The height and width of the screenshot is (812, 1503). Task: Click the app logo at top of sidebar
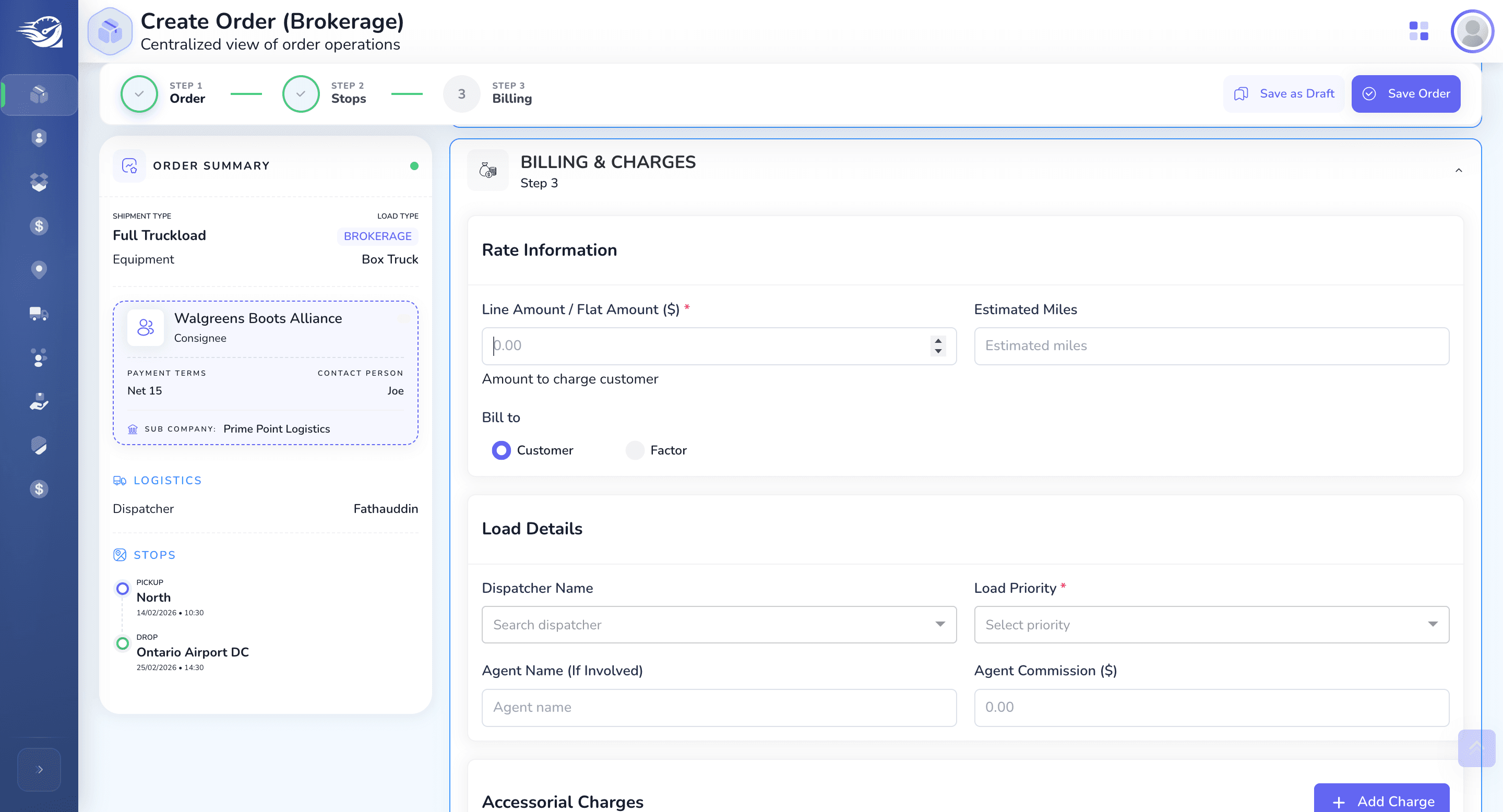tap(39, 32)
